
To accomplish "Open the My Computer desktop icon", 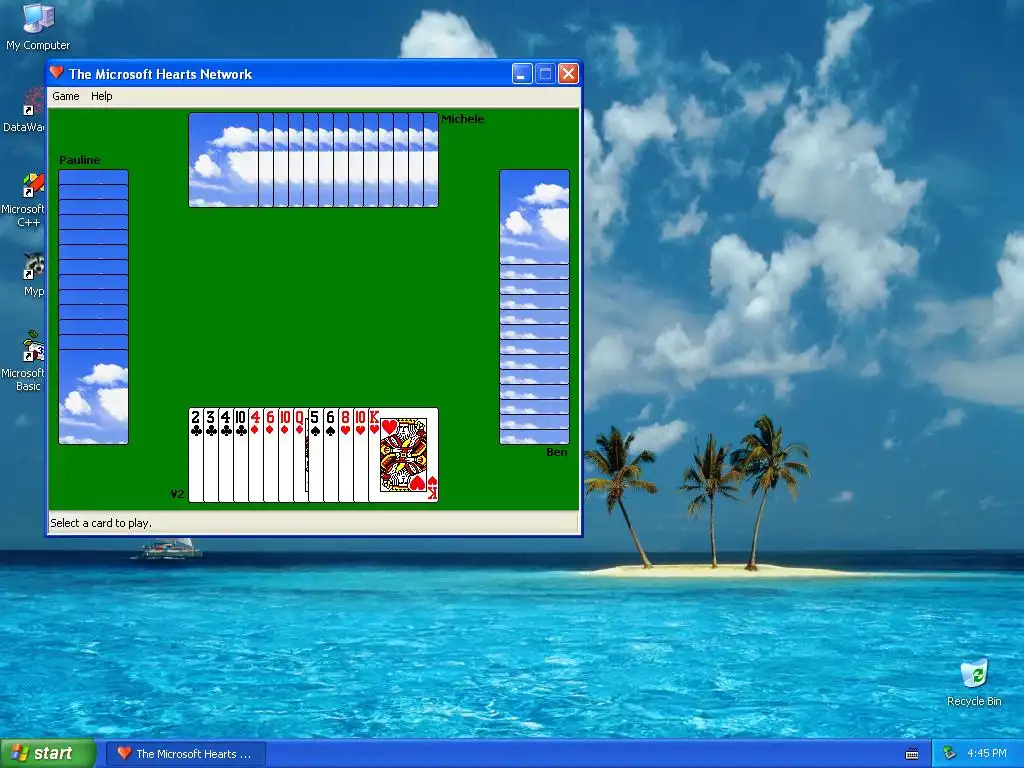I will pos(38,26).
